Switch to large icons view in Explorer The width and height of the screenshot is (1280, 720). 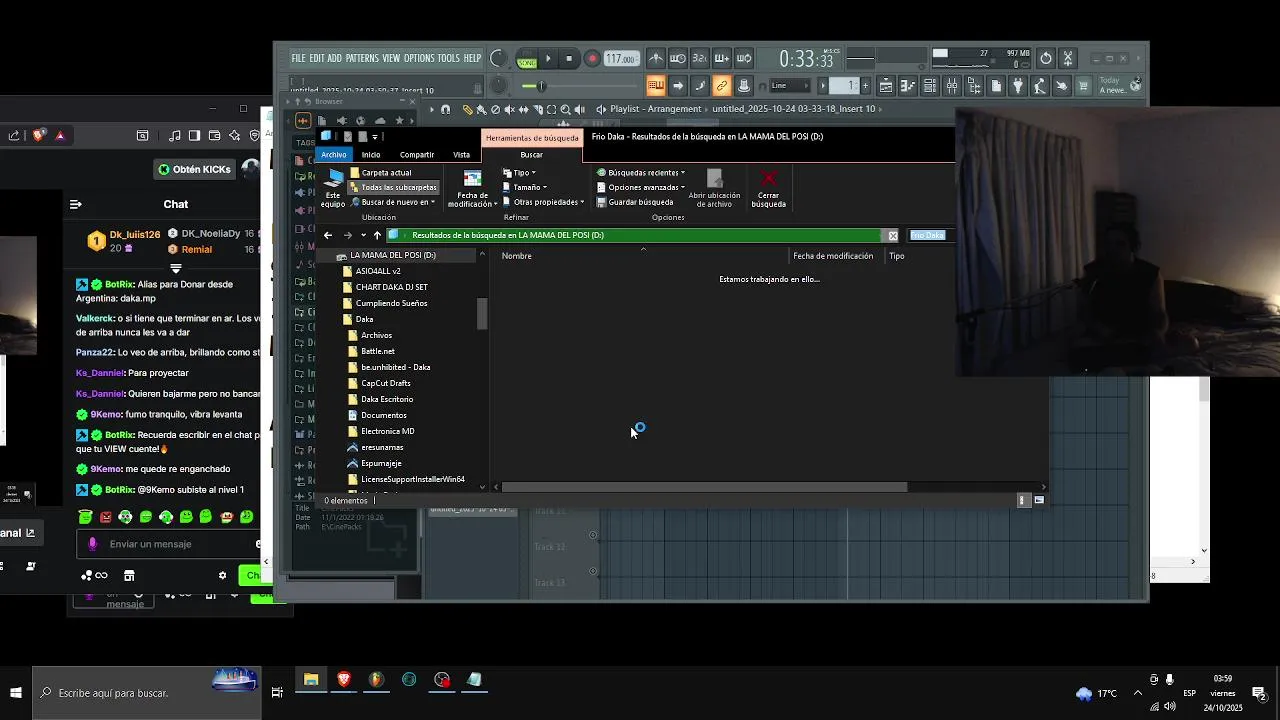click(1039, 500)
